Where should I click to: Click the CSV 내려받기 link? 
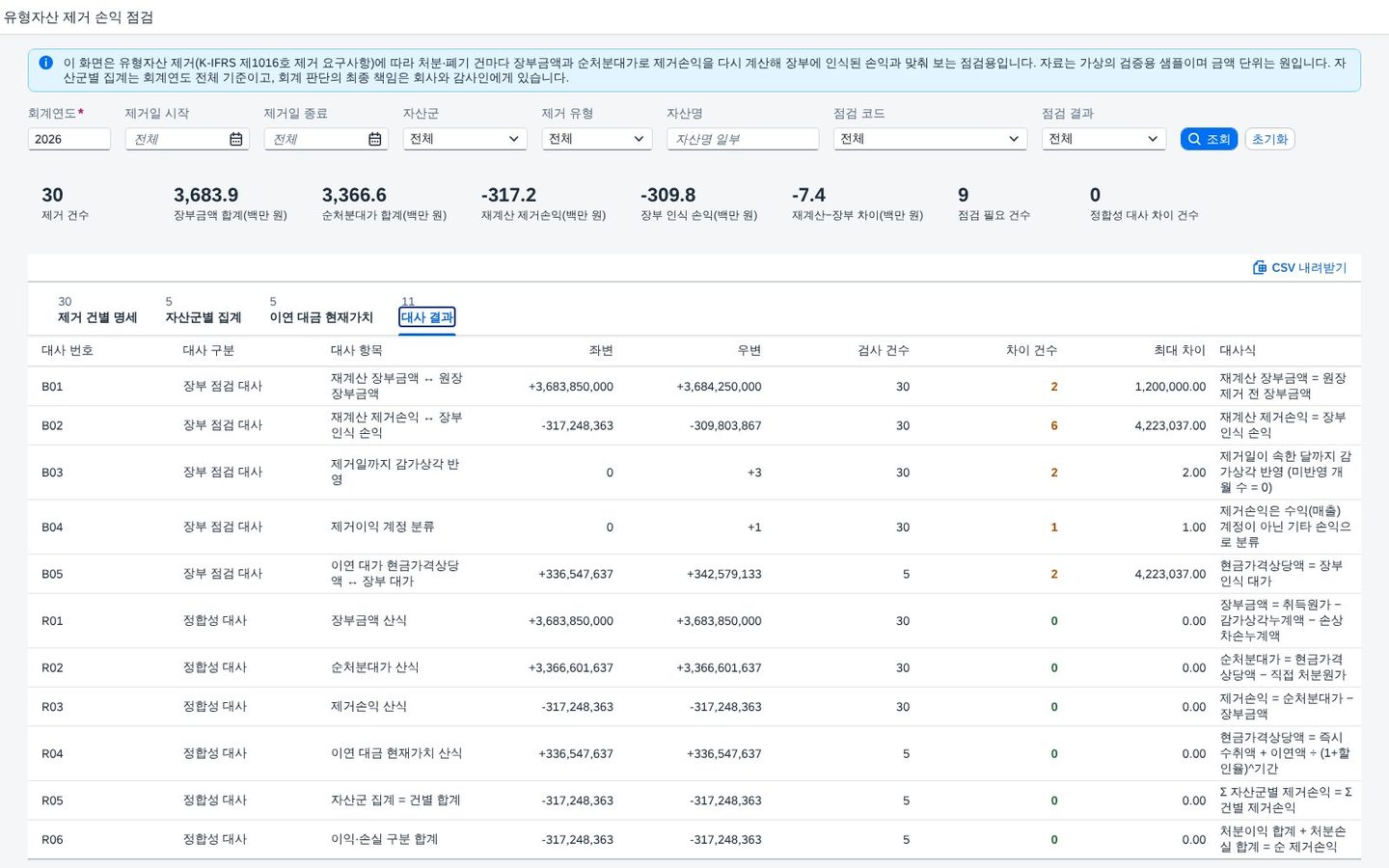click(1299, 267)
